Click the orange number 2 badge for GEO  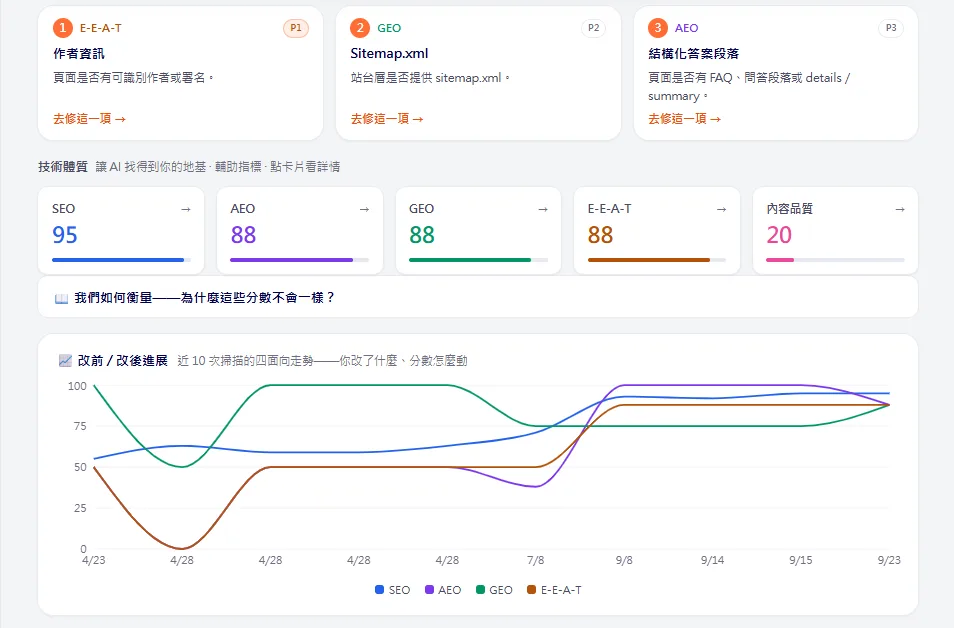pos(360,28)
